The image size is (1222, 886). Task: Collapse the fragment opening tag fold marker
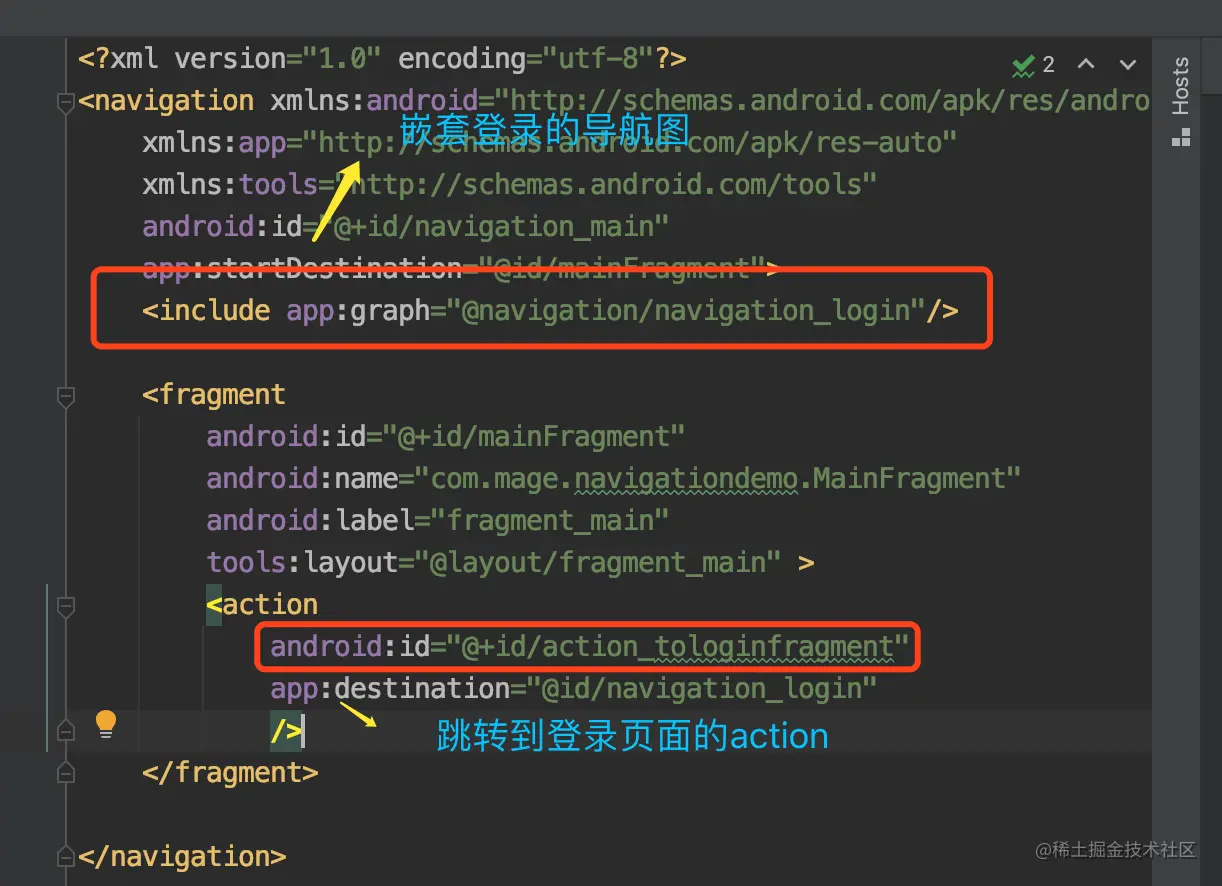tap(66, 397)
